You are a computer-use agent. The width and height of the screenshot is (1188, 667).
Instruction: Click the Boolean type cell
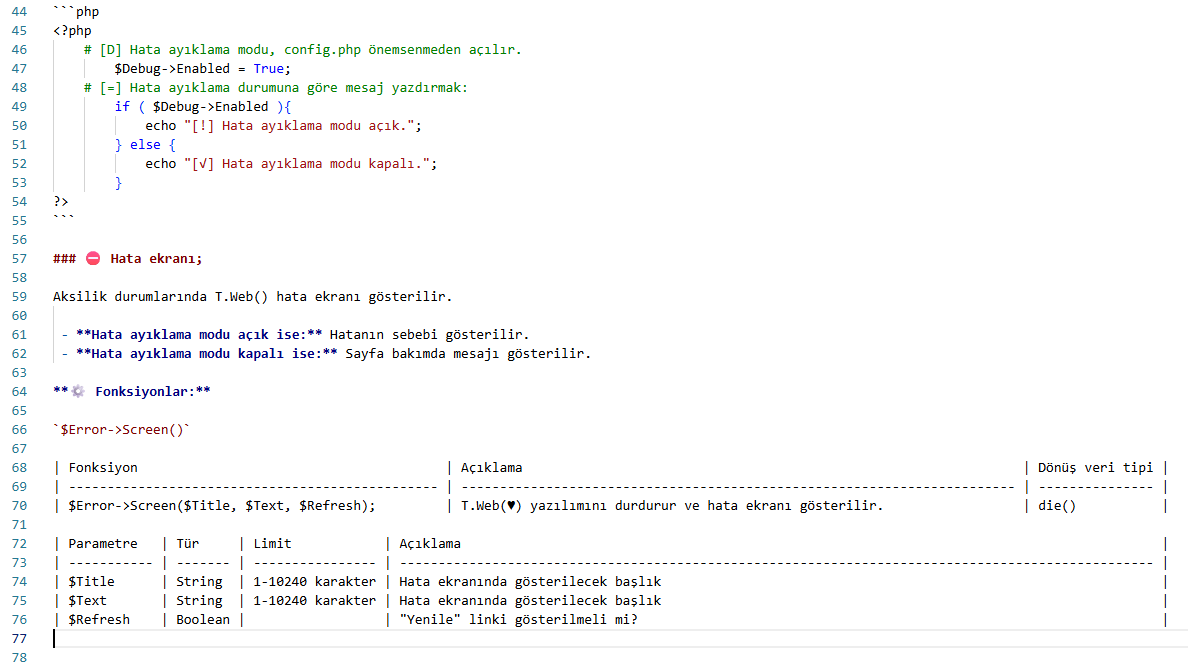point(202,619)
